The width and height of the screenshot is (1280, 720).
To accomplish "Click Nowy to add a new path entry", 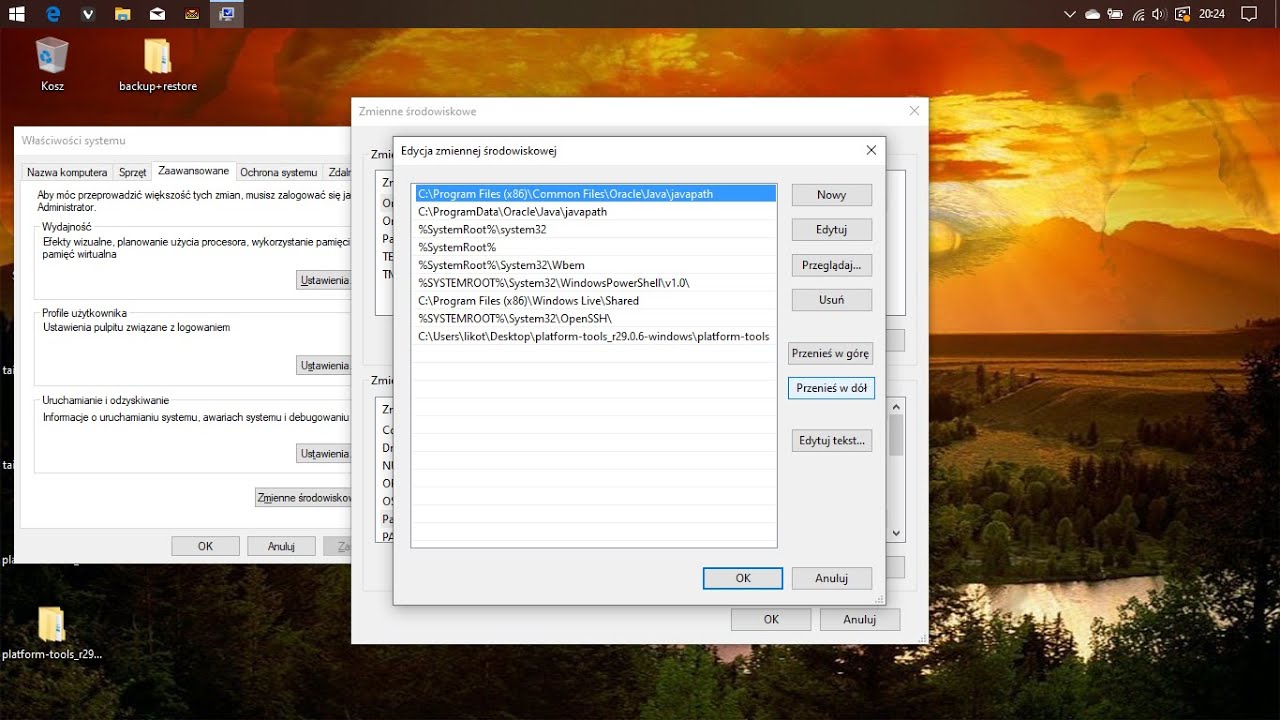I will pos(831,195).
